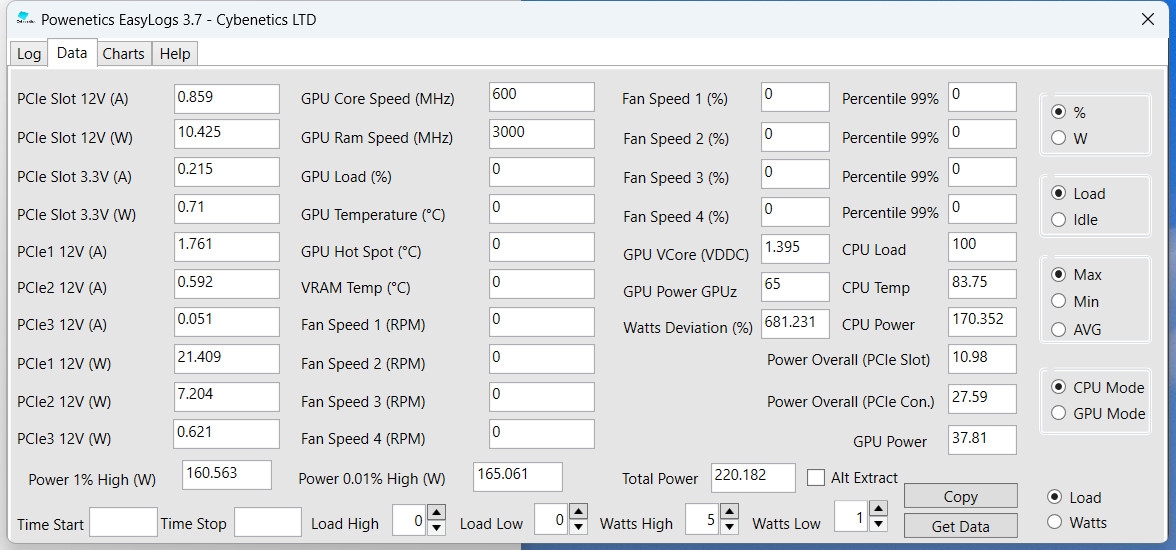Click the Get Data button
1176x550 pixels.
click(x=960, y=526)
